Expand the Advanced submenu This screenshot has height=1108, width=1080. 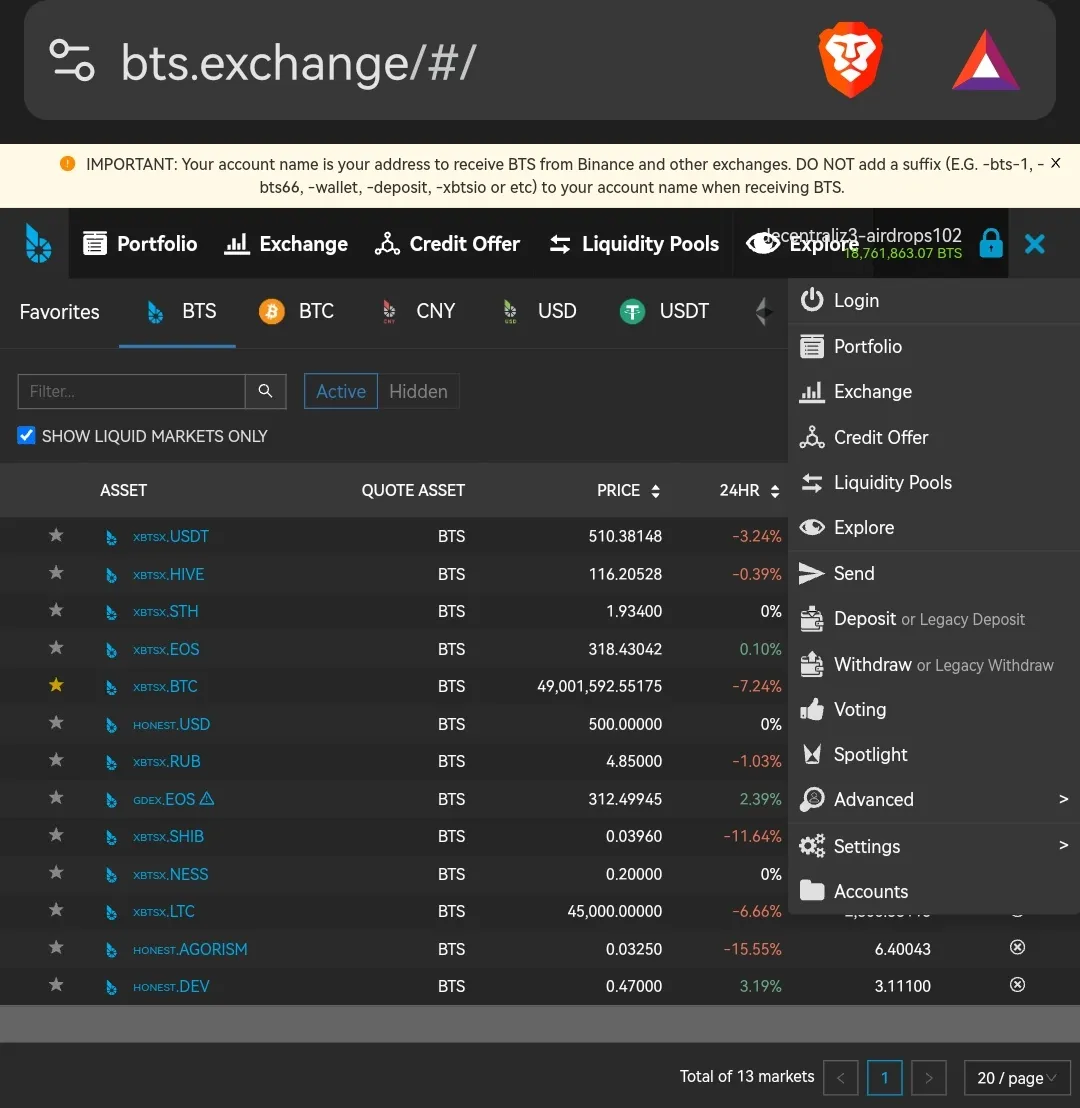(x=934, y=799)
